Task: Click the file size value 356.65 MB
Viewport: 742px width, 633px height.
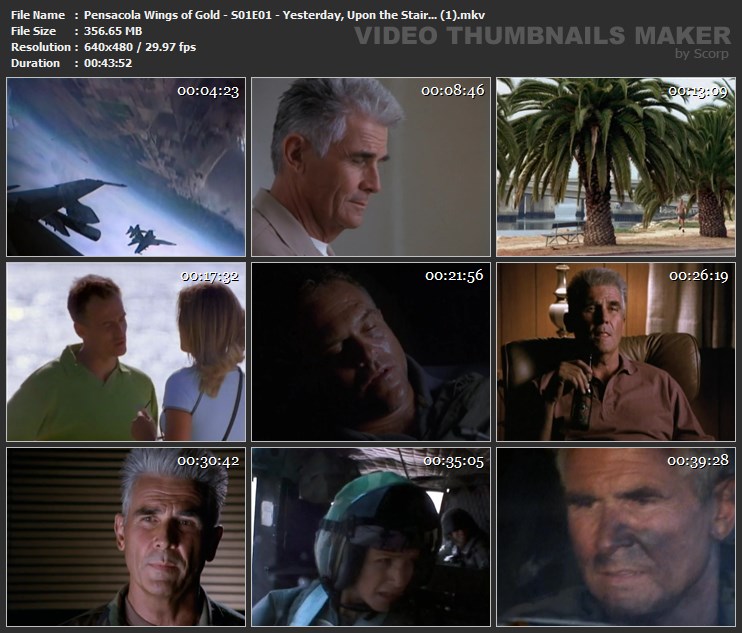Action: tap(113, 31)
